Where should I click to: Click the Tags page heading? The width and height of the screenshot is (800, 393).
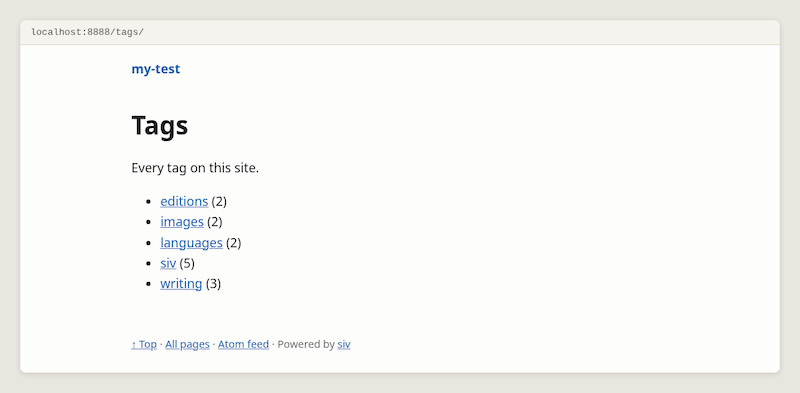[x=160, y=125]
